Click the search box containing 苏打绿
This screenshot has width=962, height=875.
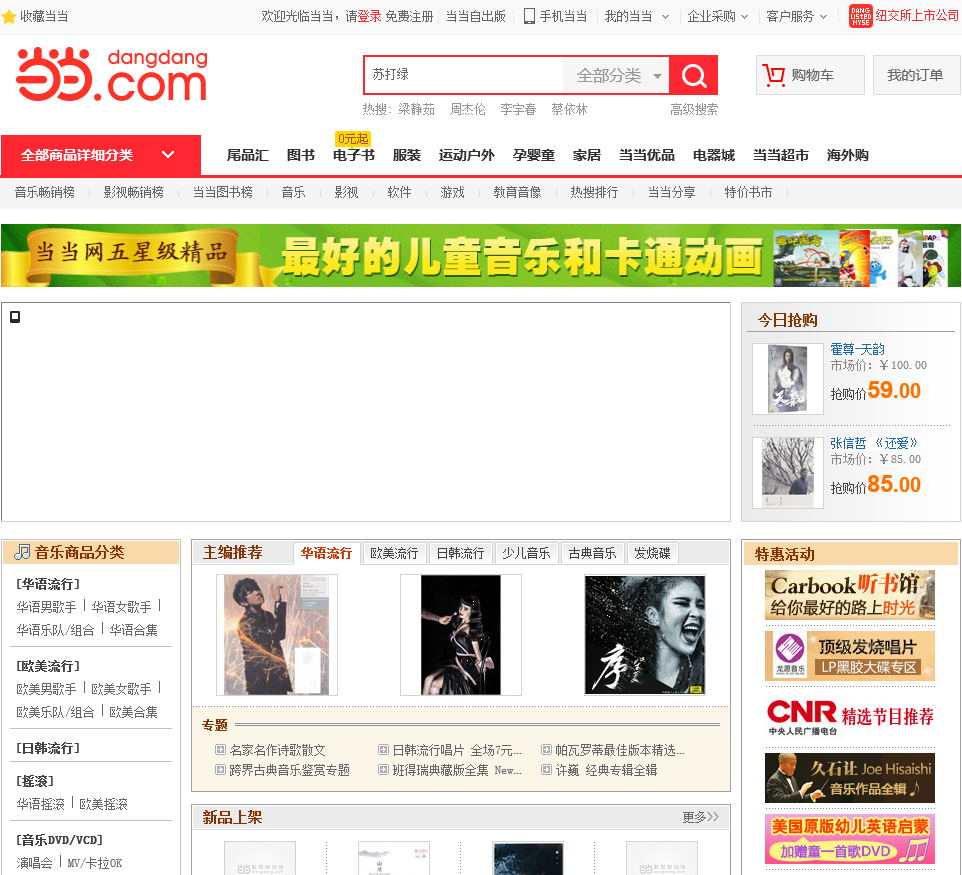464,75
